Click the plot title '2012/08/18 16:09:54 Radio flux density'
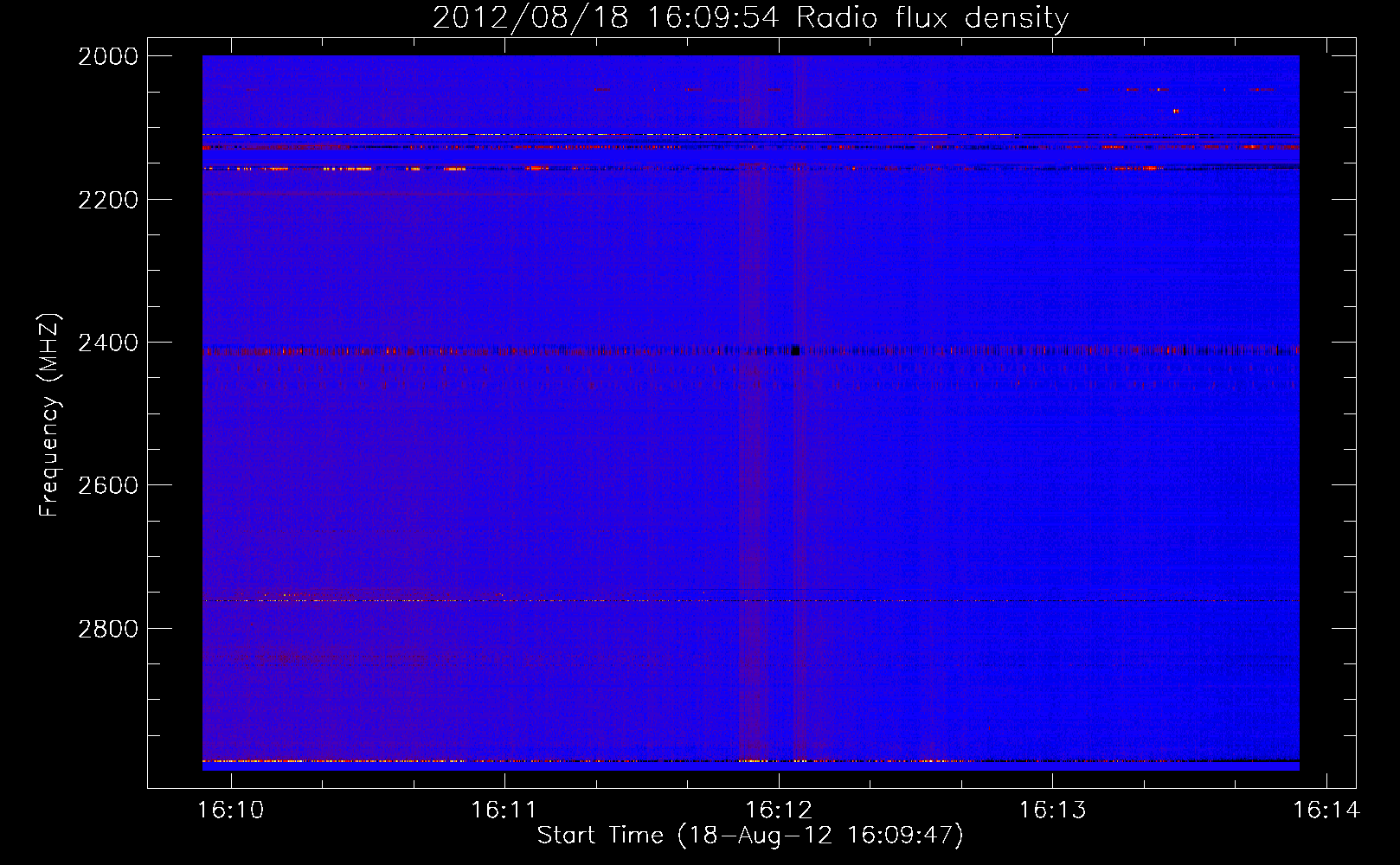 click(x=750, y=17)
